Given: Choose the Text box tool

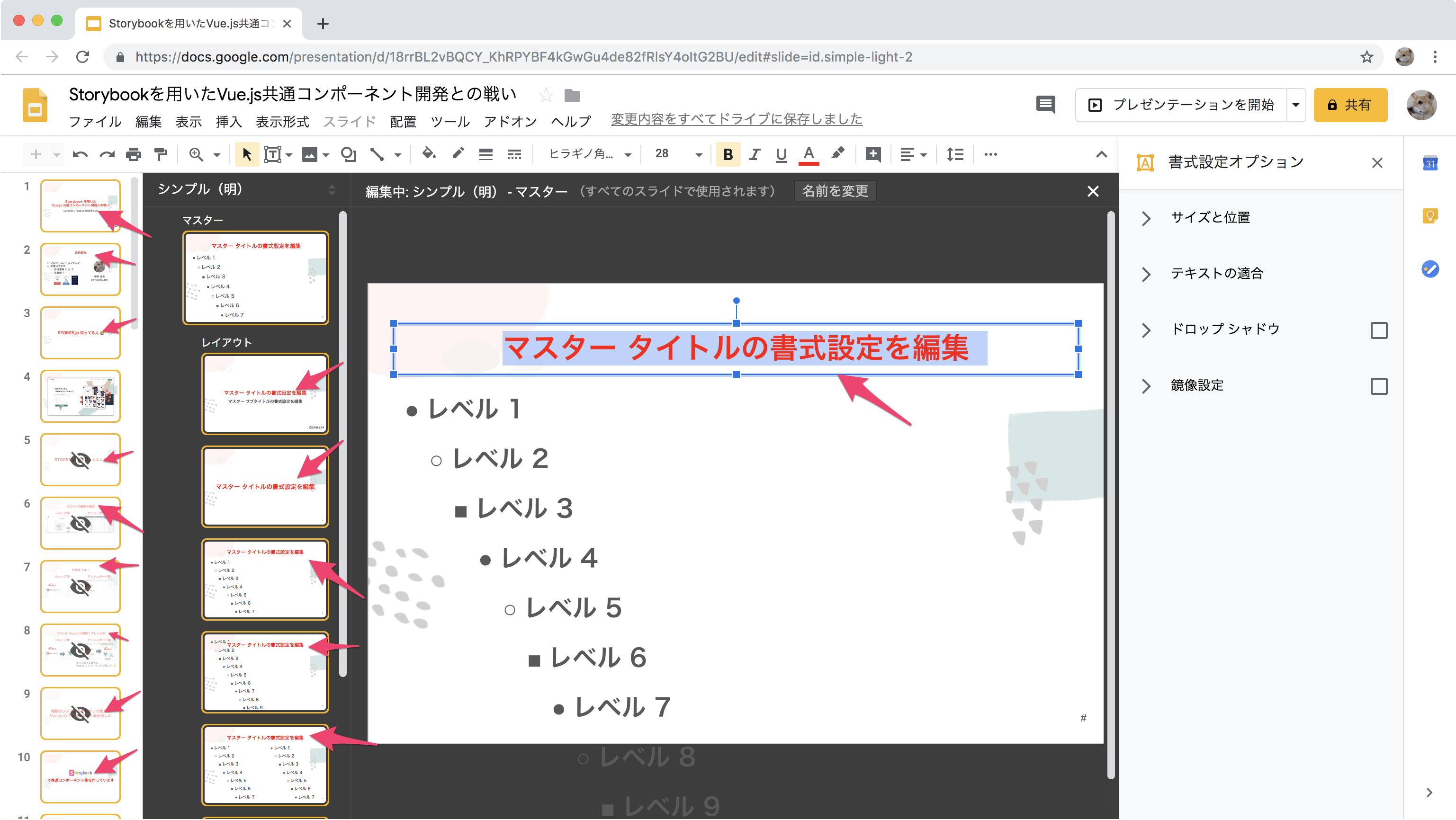Looking at the screenshot, I should click(x=272, y=154).
